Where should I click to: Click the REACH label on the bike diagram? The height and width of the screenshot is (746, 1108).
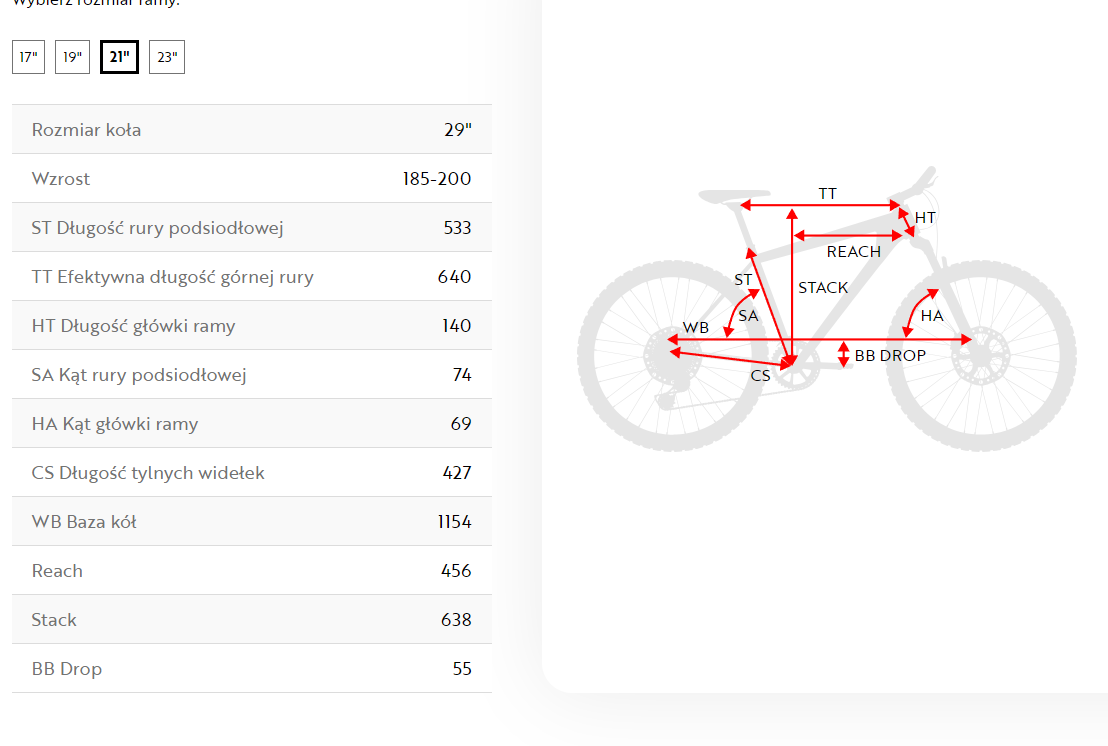coord(853,252)
